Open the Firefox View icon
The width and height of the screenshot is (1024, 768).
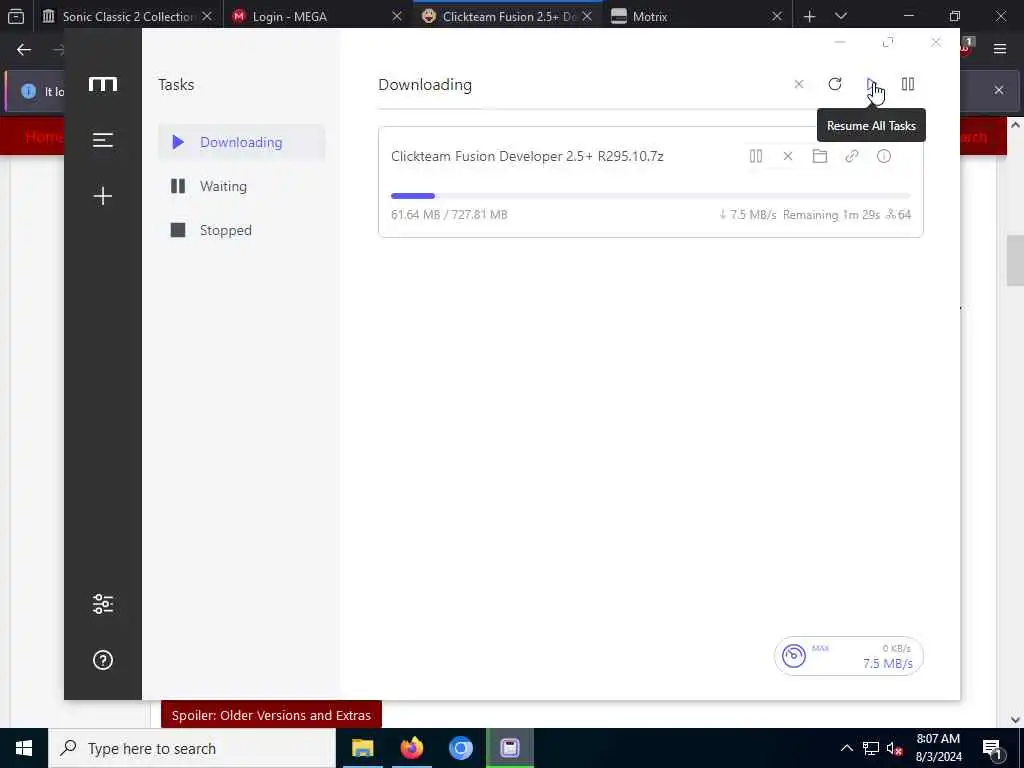coord(16,16)
